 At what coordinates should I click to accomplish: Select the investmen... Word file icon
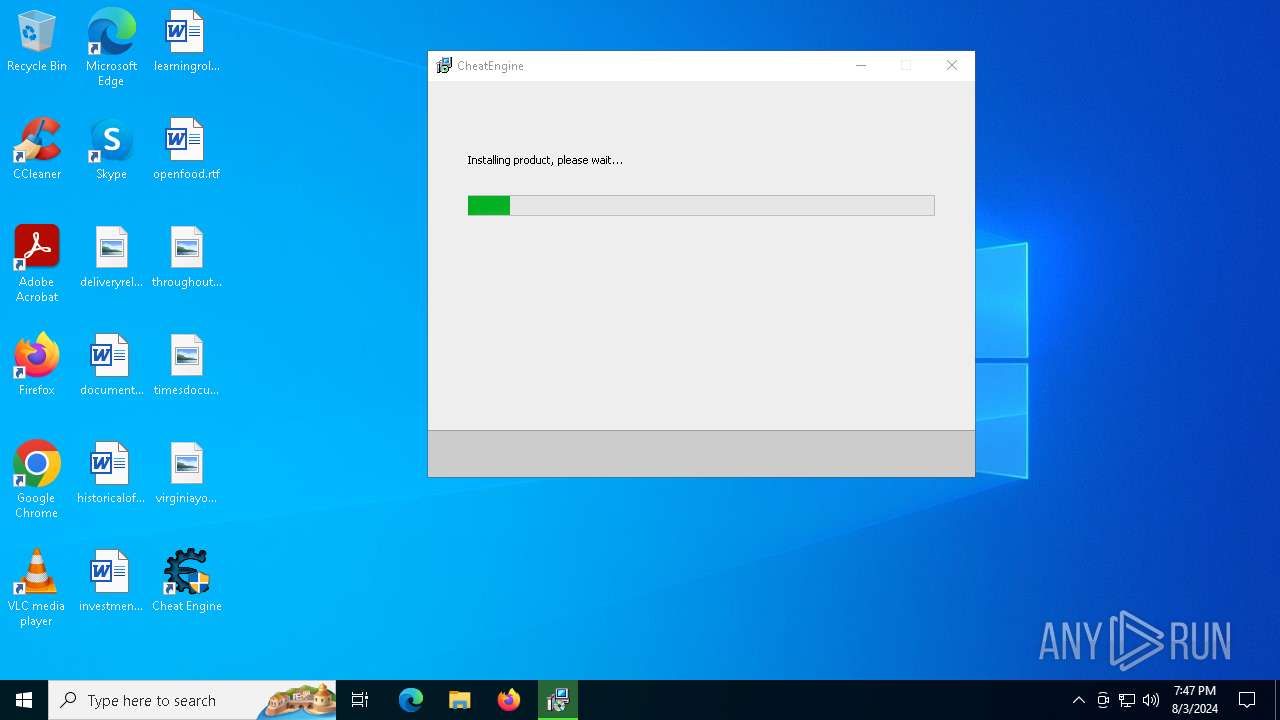(111, 581)
